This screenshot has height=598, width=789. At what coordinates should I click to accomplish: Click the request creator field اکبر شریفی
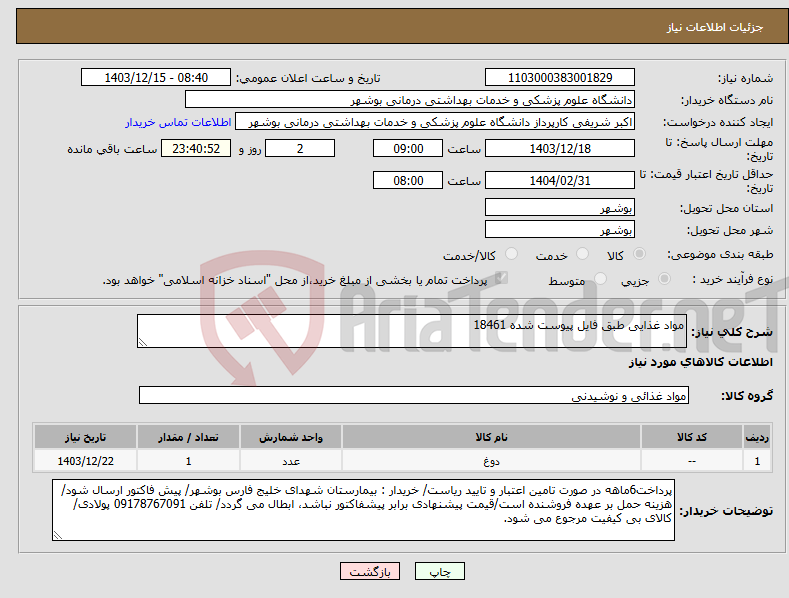(435, 122)
